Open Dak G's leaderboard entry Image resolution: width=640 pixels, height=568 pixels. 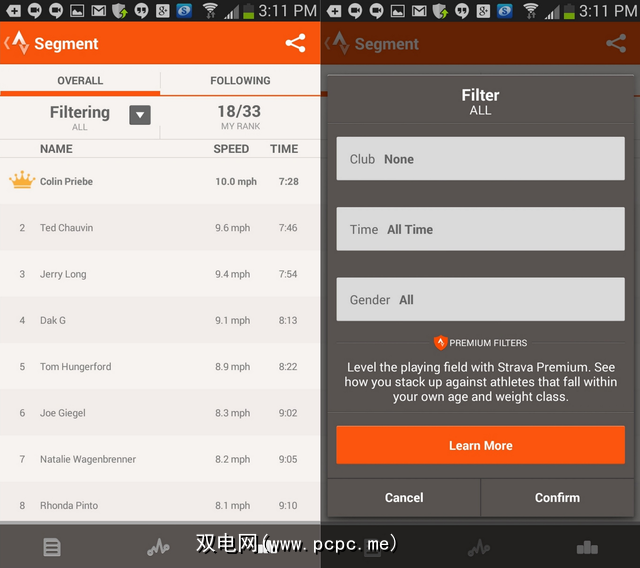(x=160, y=320)
